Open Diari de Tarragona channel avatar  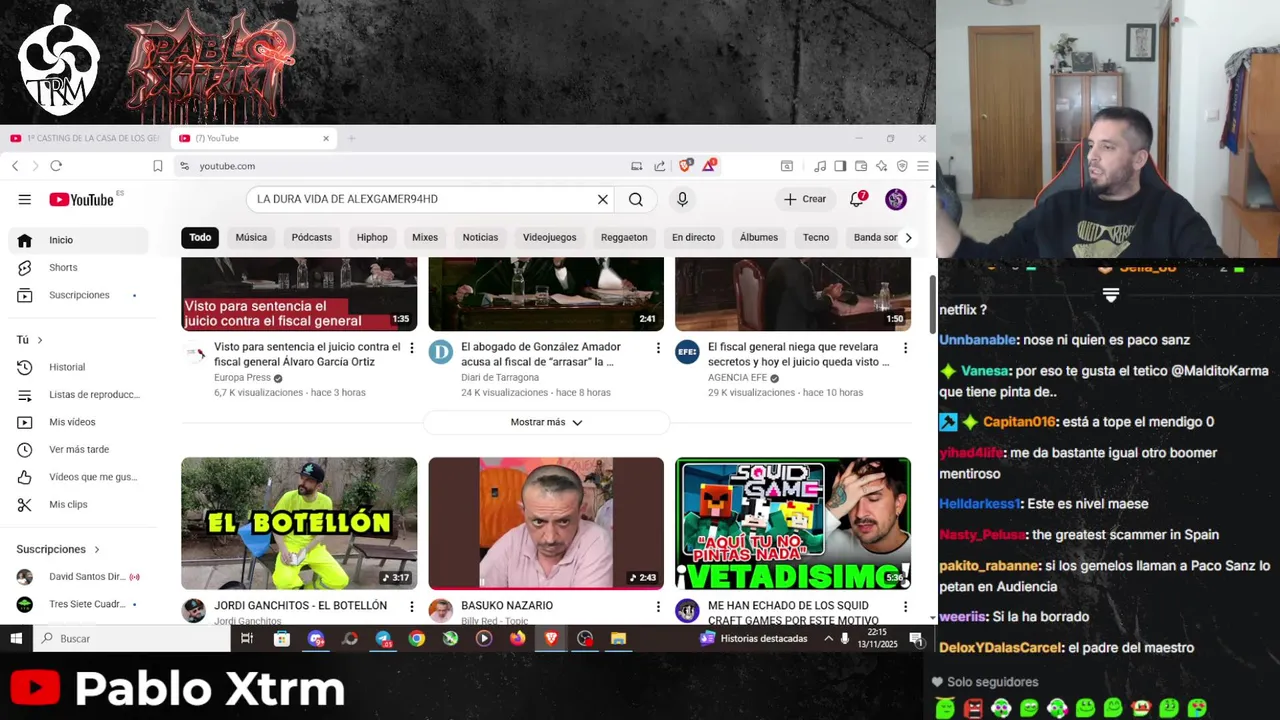441,352
